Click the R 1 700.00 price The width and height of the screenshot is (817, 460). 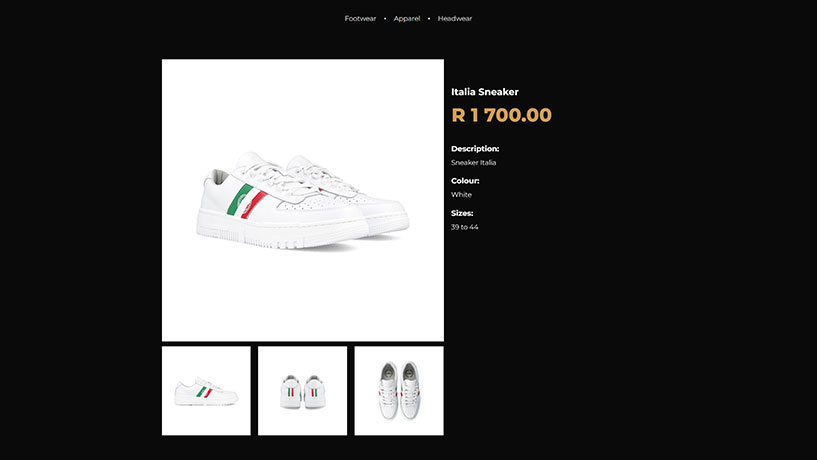click(x=501, y=115)
